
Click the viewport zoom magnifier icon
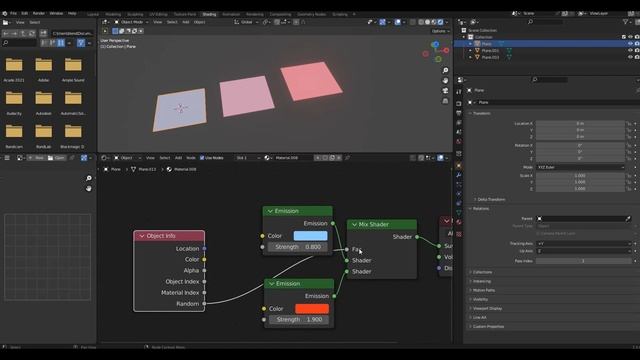click(445, 71)
